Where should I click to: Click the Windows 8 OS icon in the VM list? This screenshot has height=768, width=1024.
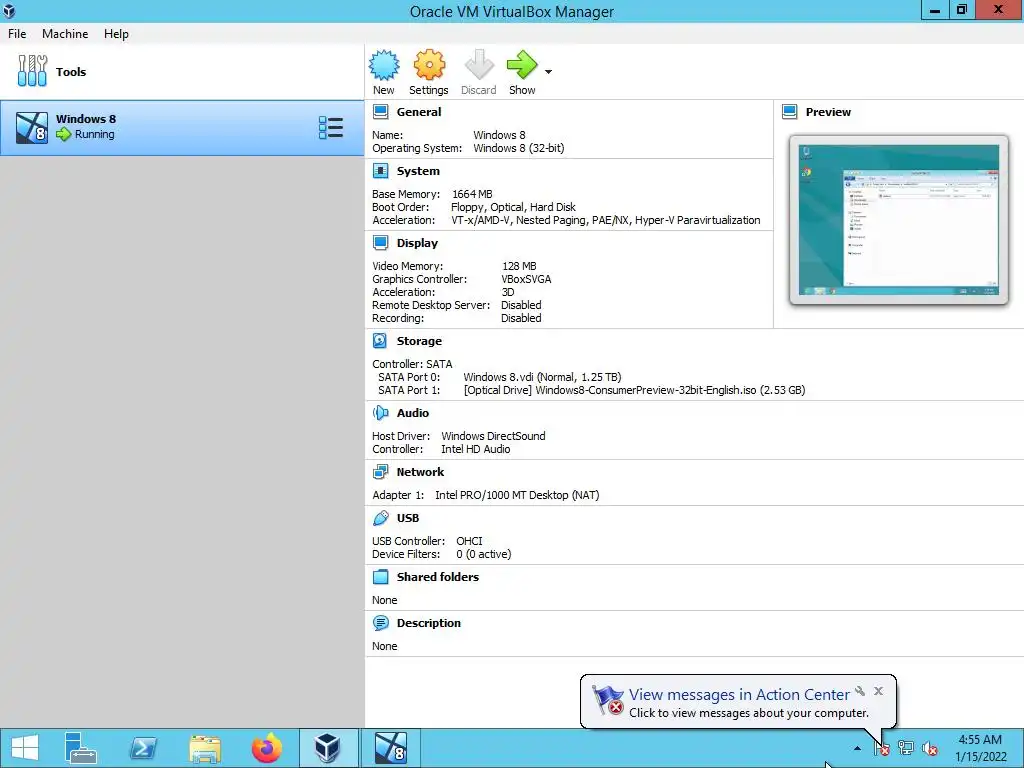pyautogui.click(x=32, y=128)
